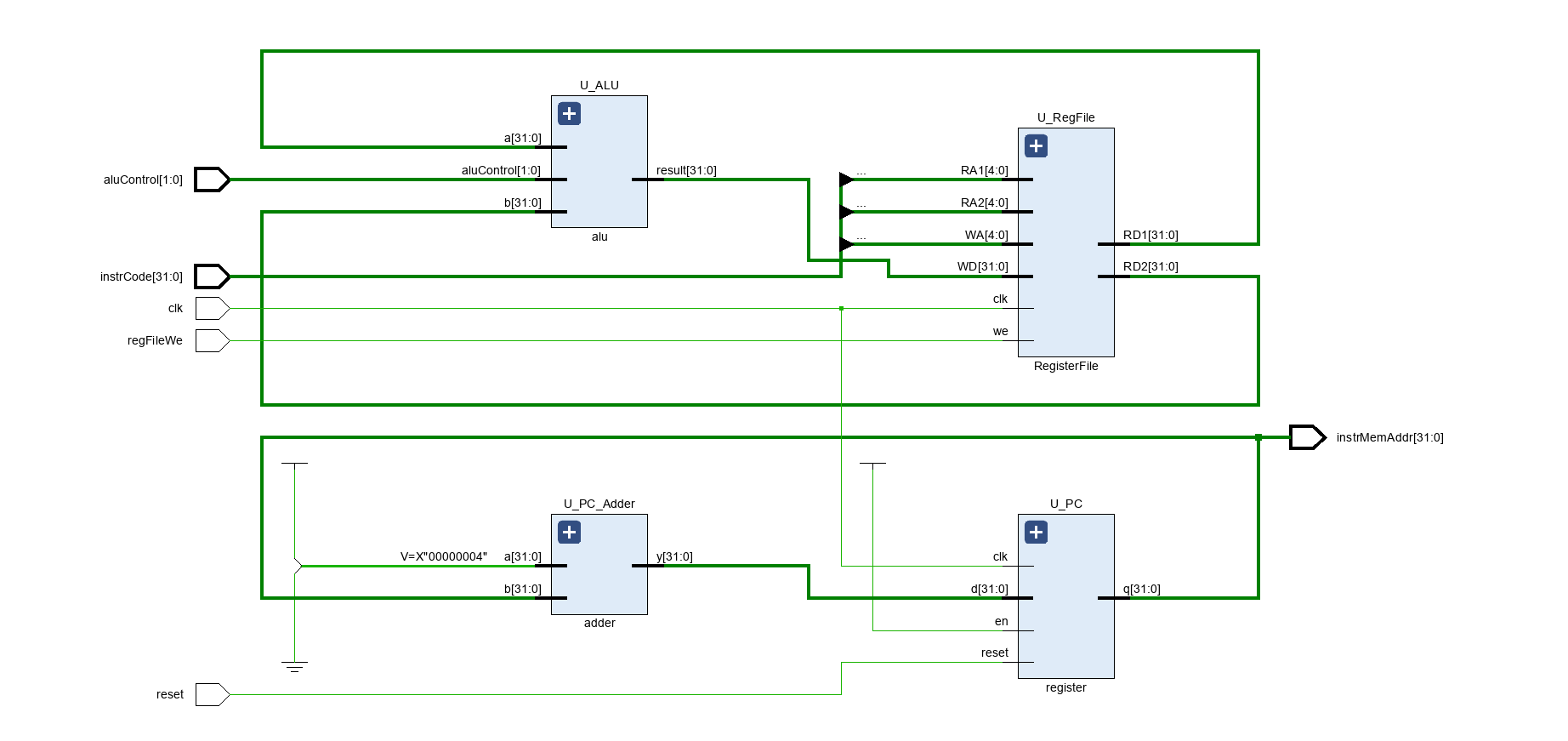Select the power symbol feeding the en pin
Viewport: 1568px width, 741px height.
(872, 464)
